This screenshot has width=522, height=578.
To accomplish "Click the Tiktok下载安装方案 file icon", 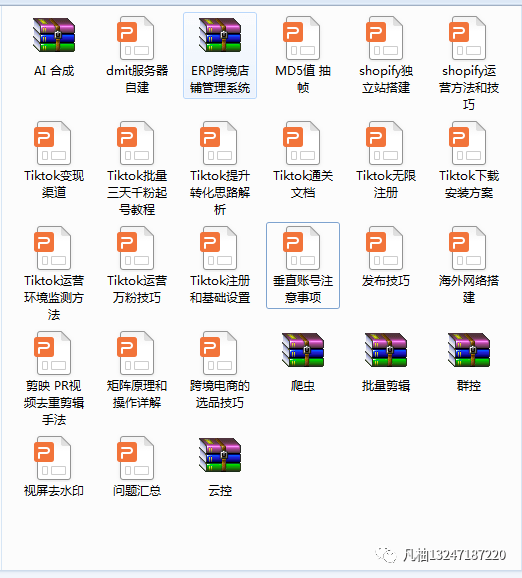I will click(467, 143).
